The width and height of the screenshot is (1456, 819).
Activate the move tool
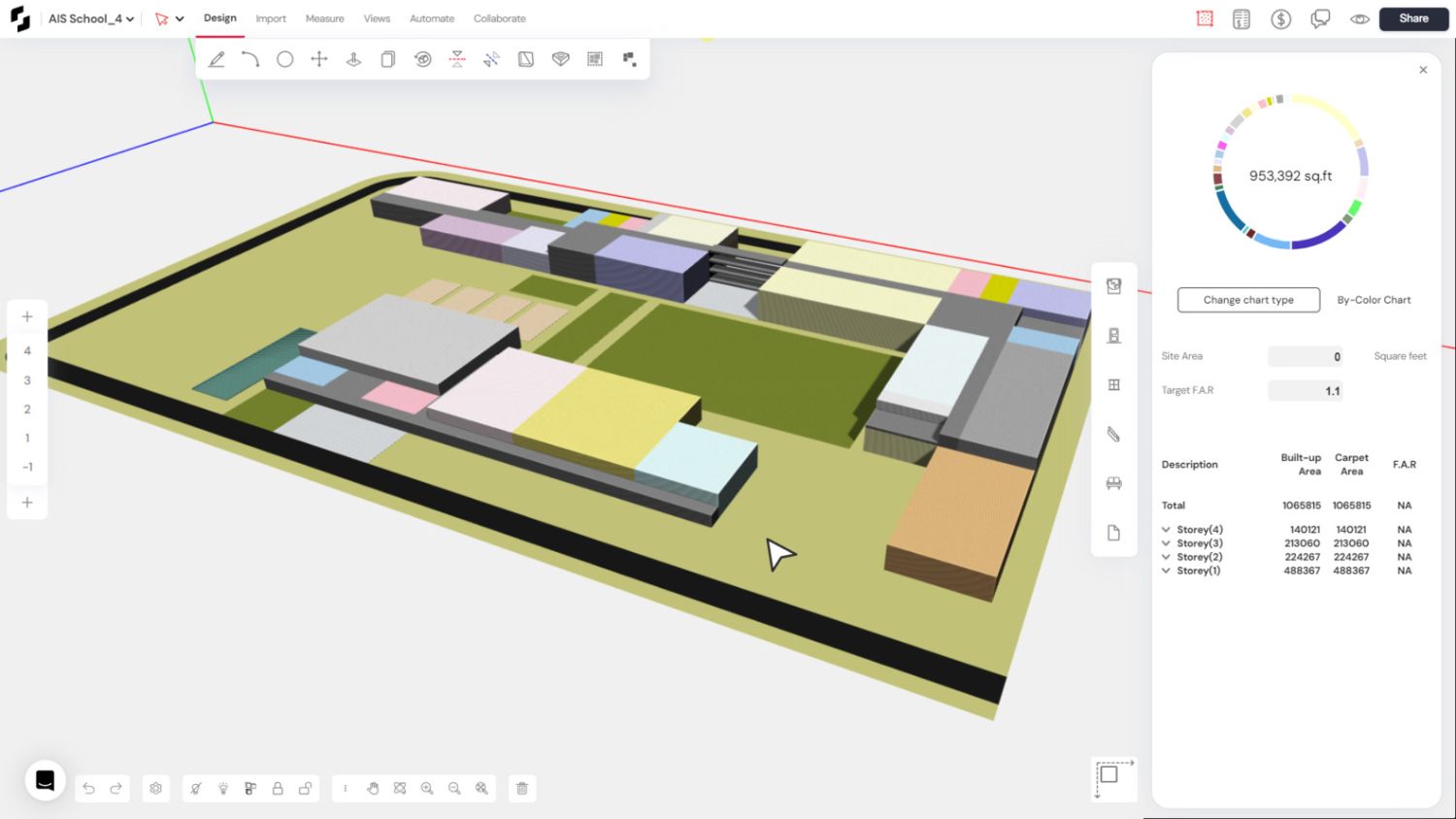coord(319,59)
